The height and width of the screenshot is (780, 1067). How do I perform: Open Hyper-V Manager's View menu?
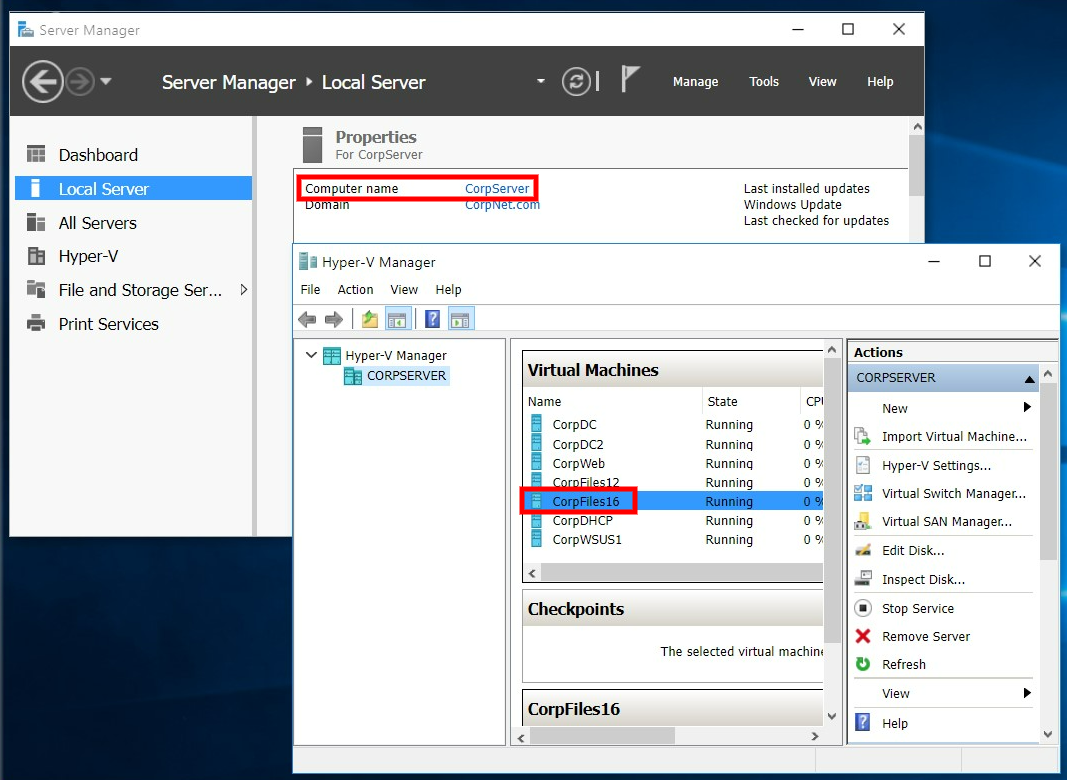click(x=404, y=289)
